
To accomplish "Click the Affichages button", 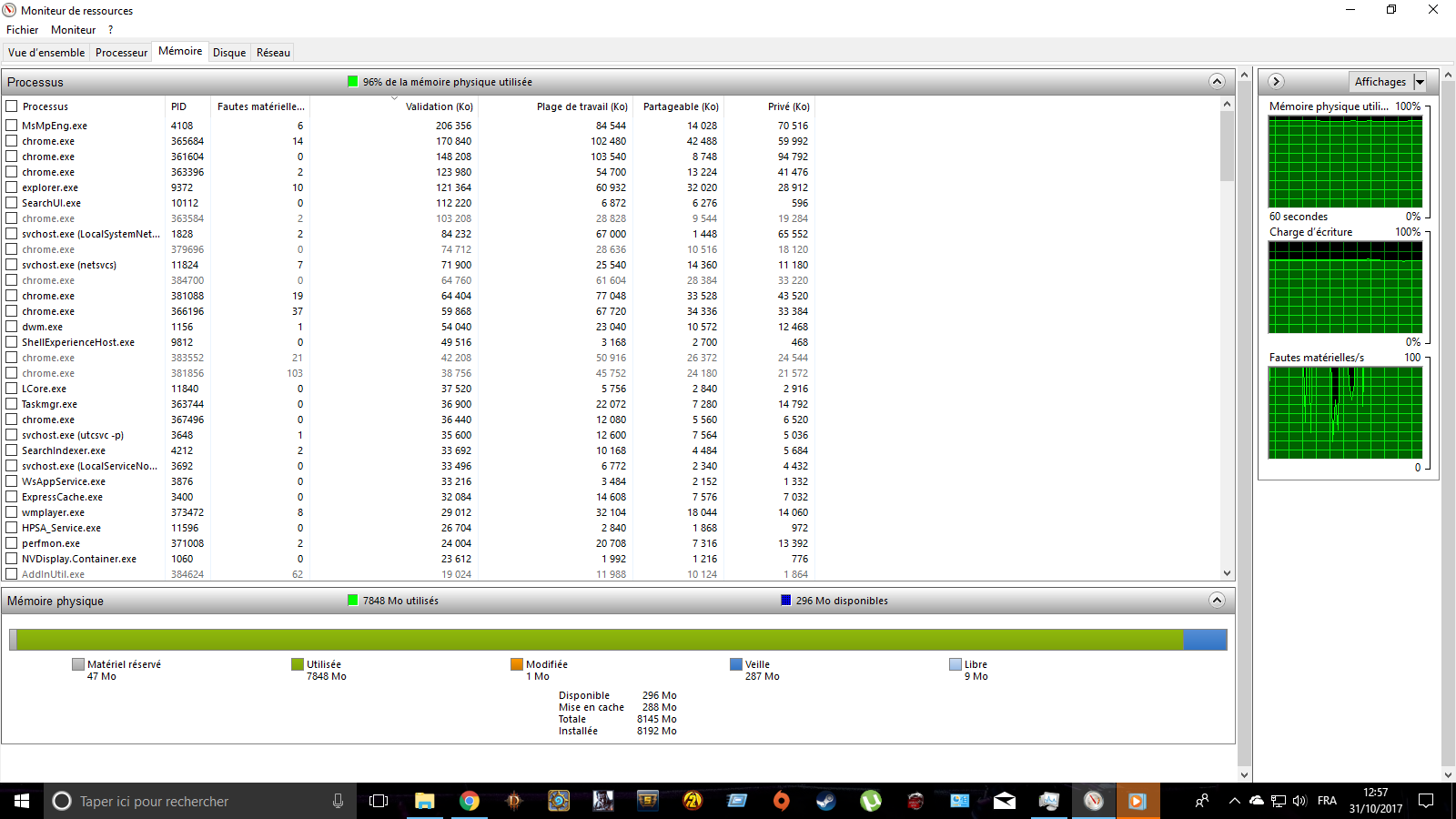I will [x=1380, y=82].
